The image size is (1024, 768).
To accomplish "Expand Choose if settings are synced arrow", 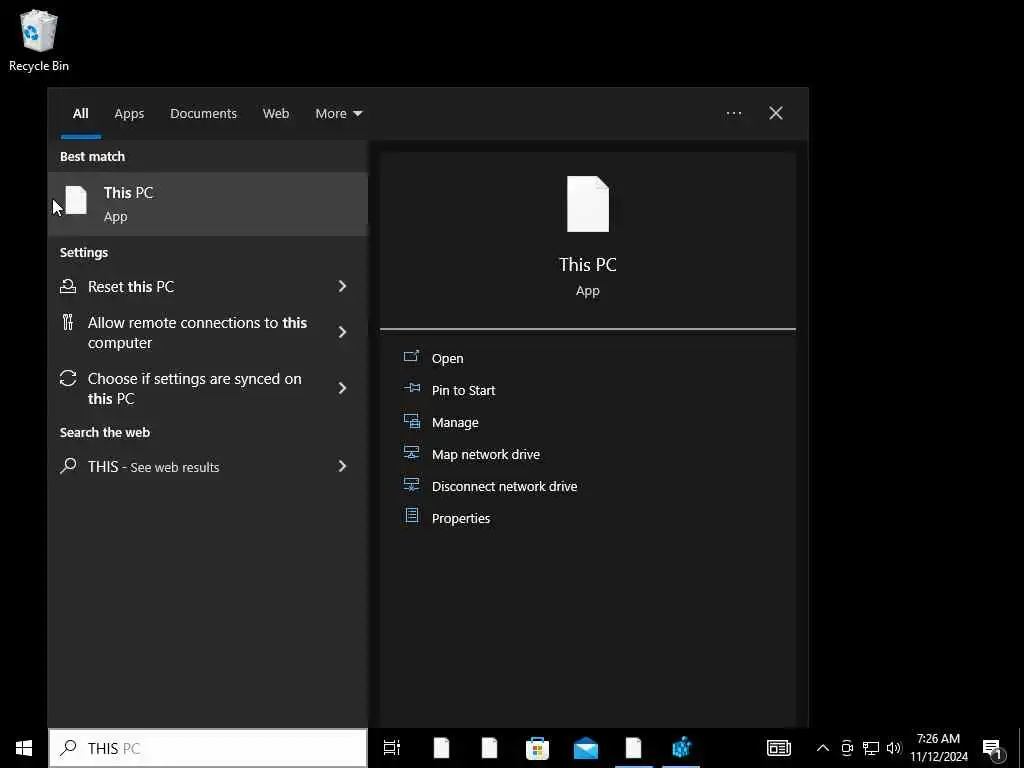I will (x=342, y=388).
